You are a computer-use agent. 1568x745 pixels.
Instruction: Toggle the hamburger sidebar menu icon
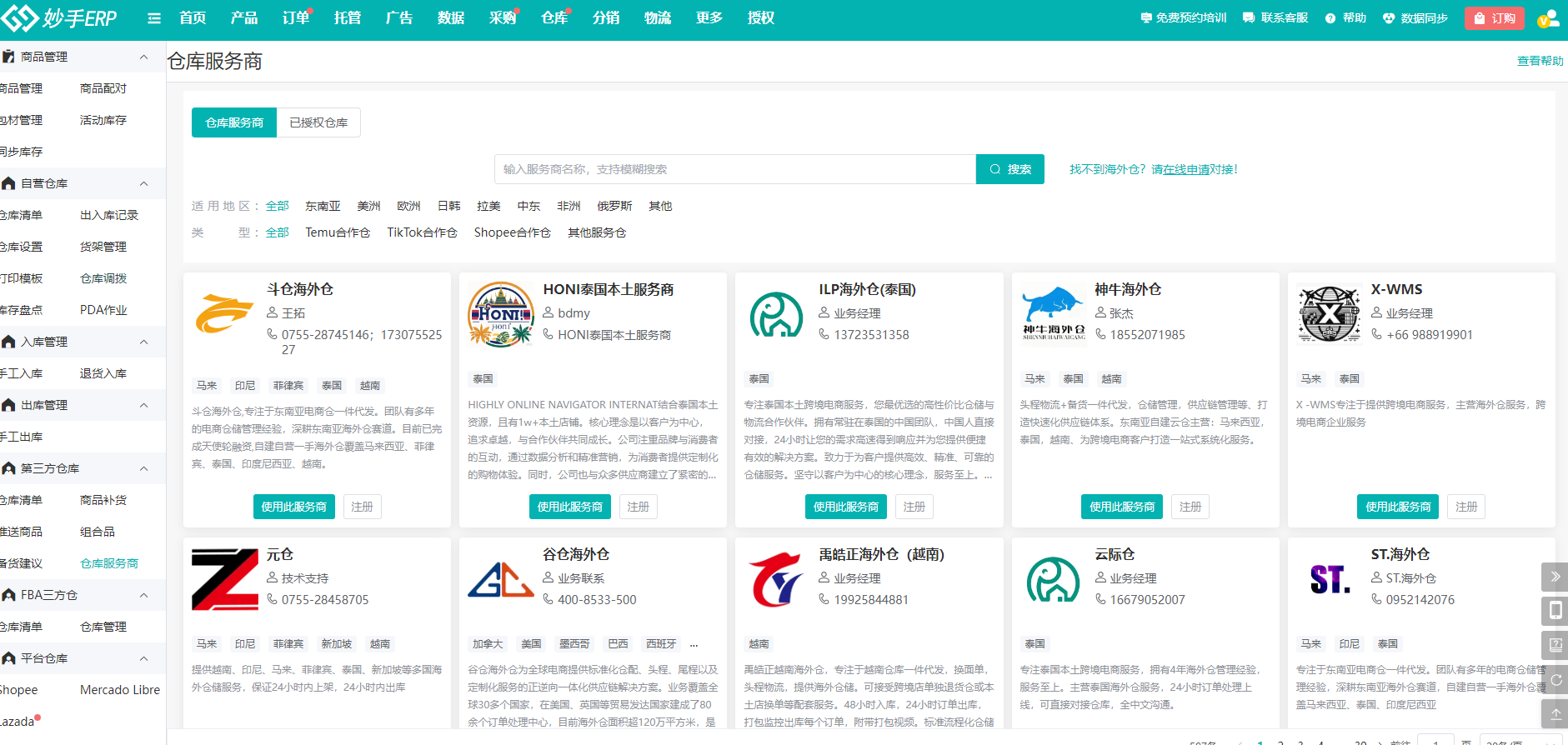point(154,18)
